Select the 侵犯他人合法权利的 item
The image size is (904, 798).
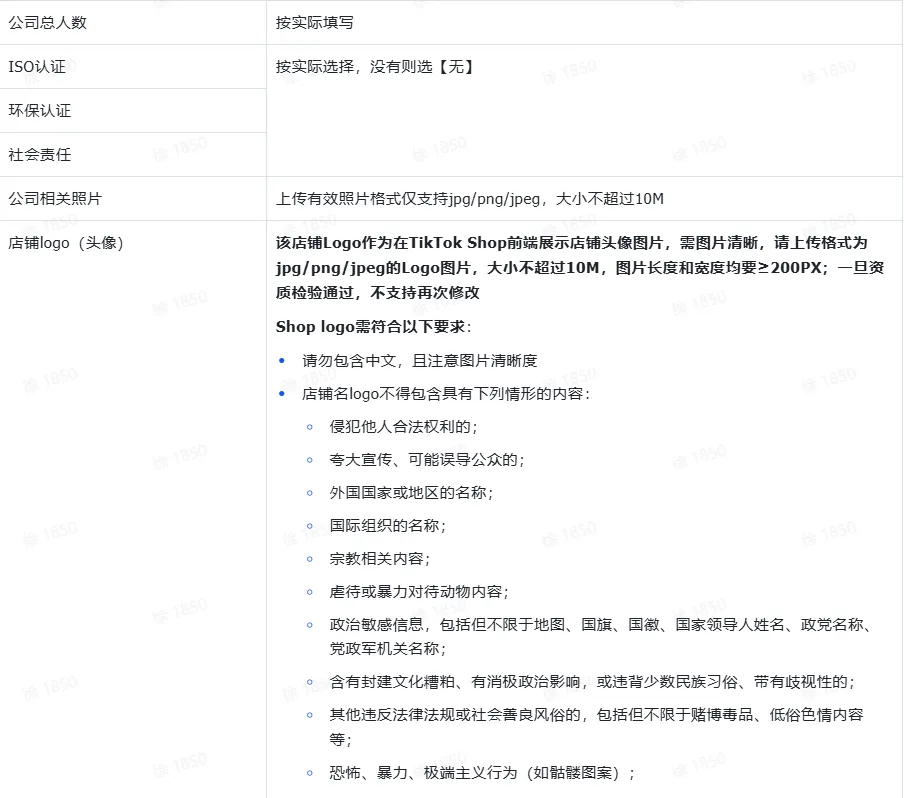[404, 427]
